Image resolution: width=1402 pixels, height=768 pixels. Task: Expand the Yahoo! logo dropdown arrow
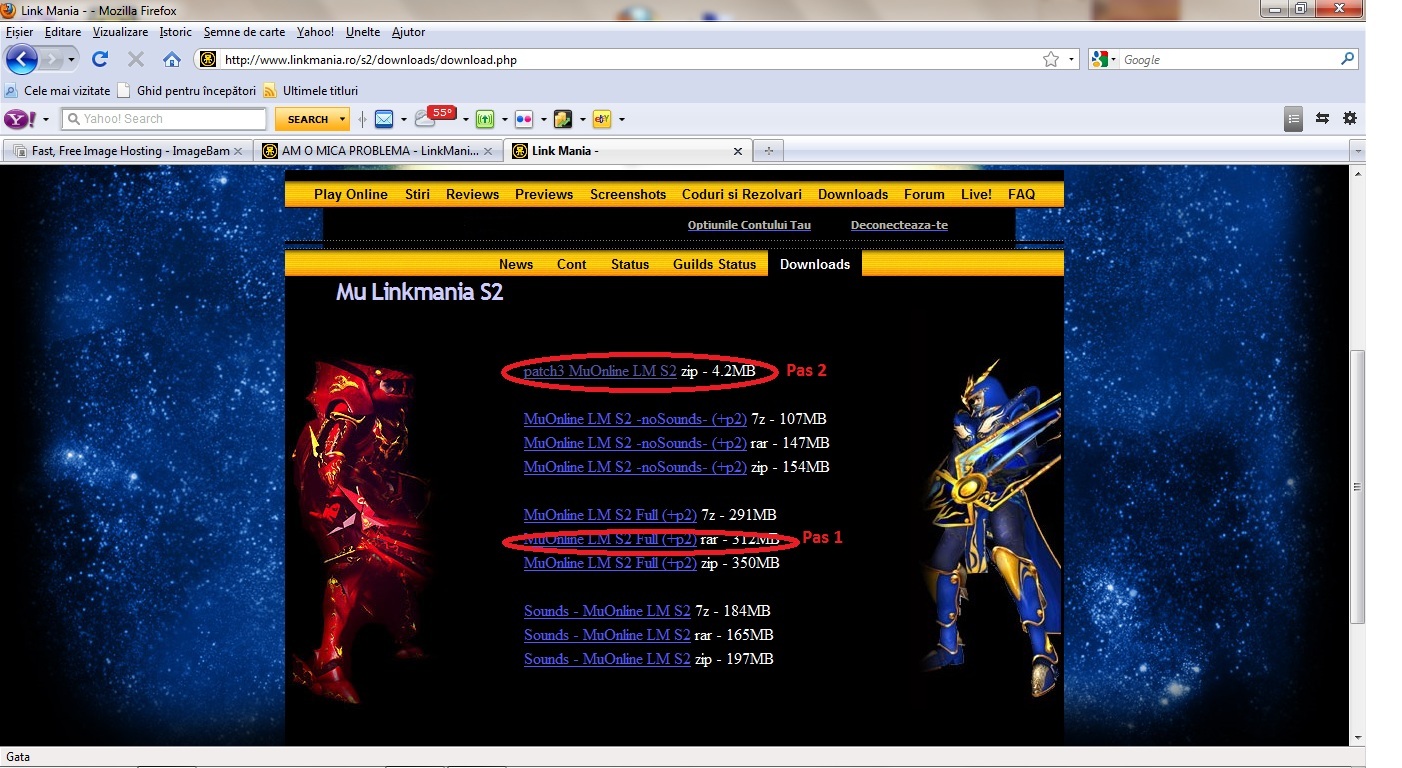click(46, 119)
